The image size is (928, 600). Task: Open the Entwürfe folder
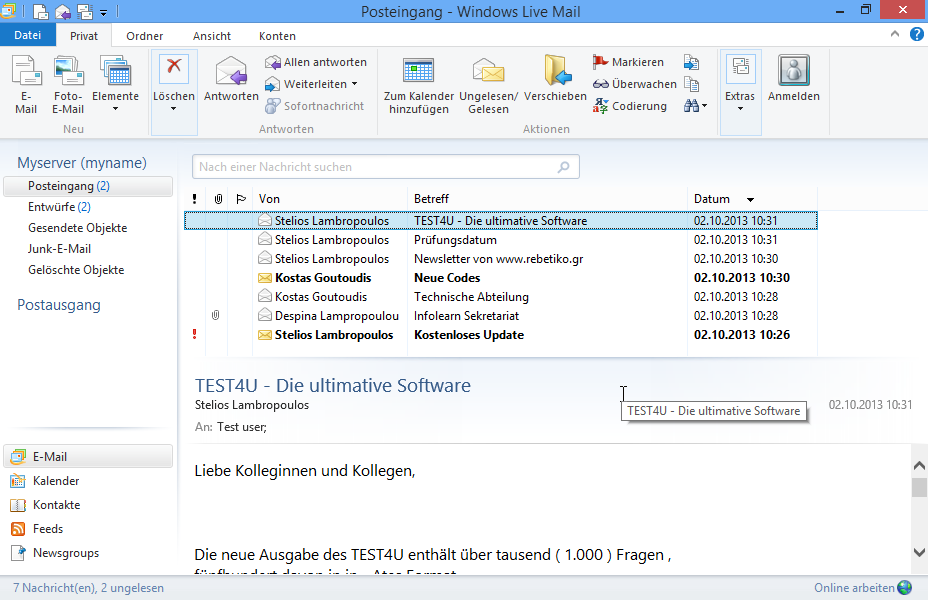pos(59,207)
